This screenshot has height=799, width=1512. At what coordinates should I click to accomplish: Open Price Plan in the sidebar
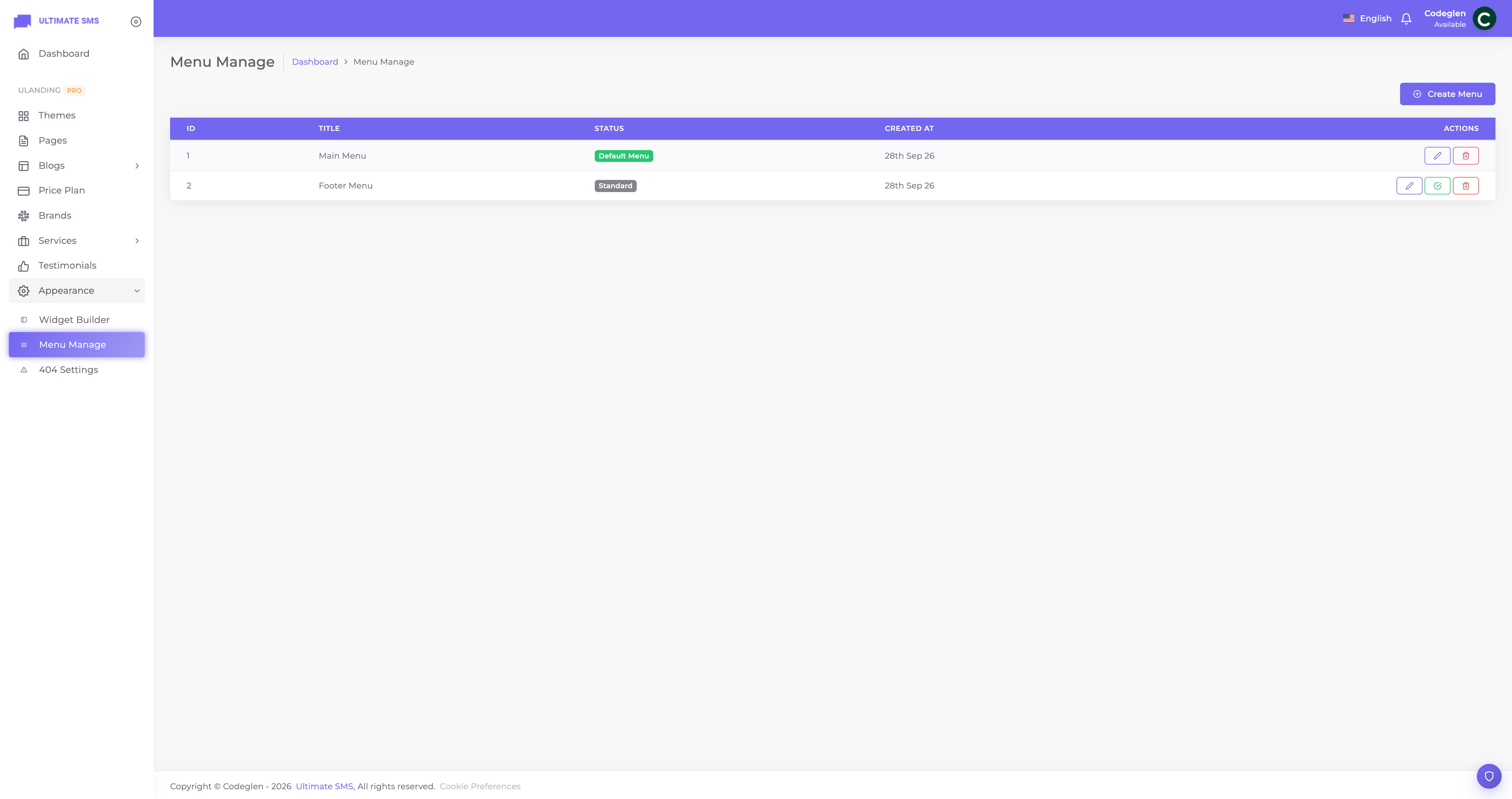76,190
